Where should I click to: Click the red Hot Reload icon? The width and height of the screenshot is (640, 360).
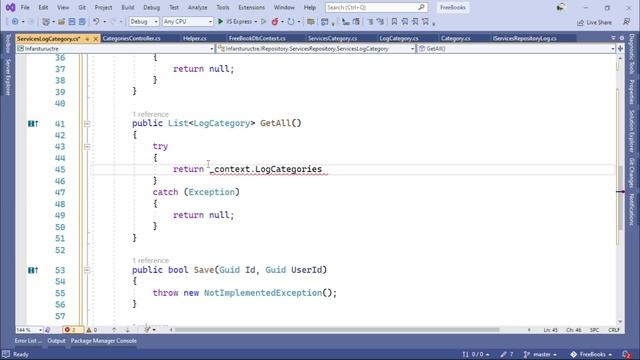(x=275, y=22)
